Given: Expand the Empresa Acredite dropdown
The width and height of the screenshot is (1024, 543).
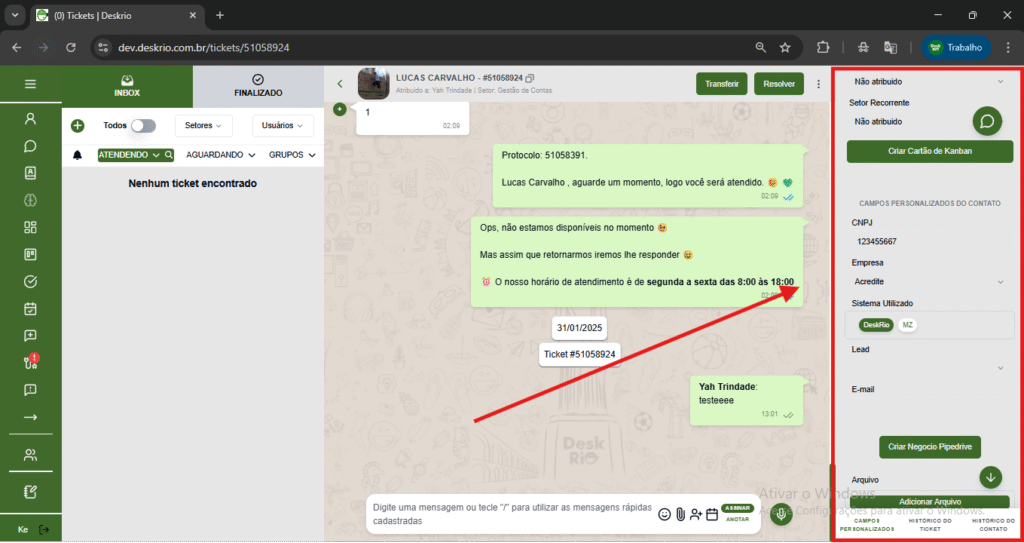Looking at the screenshot, I should click(1000, 282).
